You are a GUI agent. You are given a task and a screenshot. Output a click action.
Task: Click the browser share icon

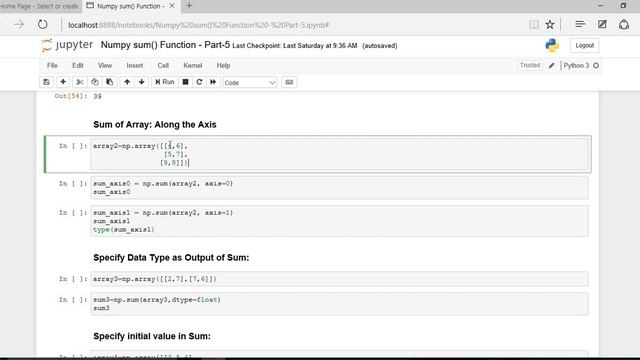pos(624,24)
